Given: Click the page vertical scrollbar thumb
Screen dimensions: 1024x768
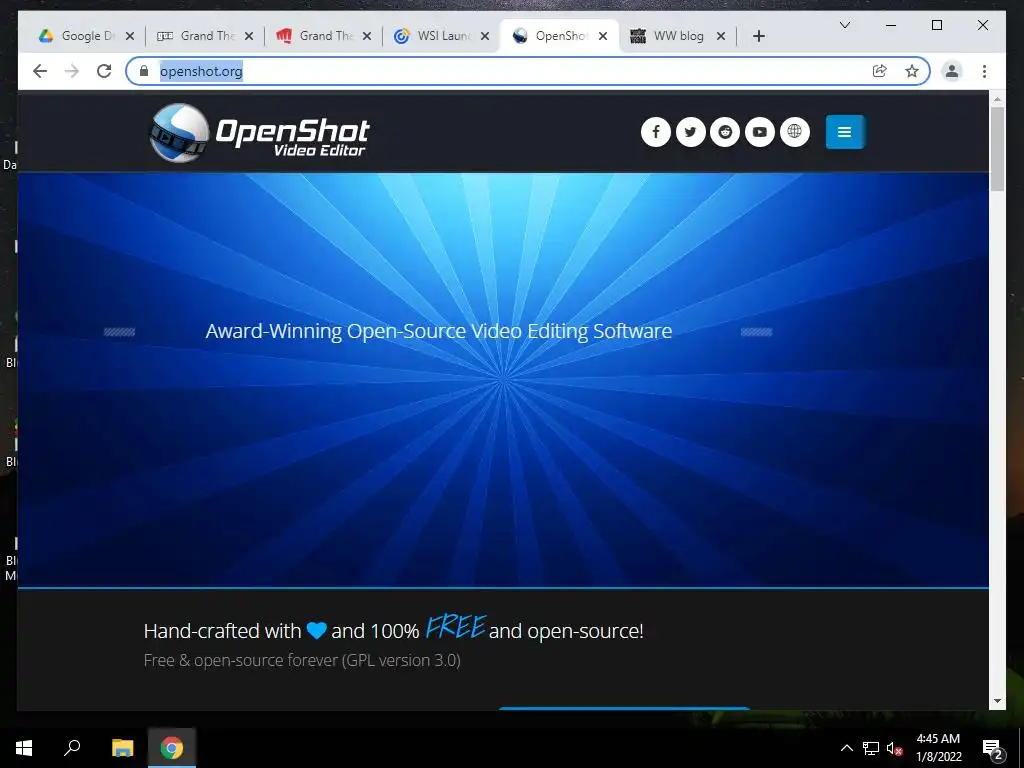Looking at the screenshot, I should click(997, 149).
